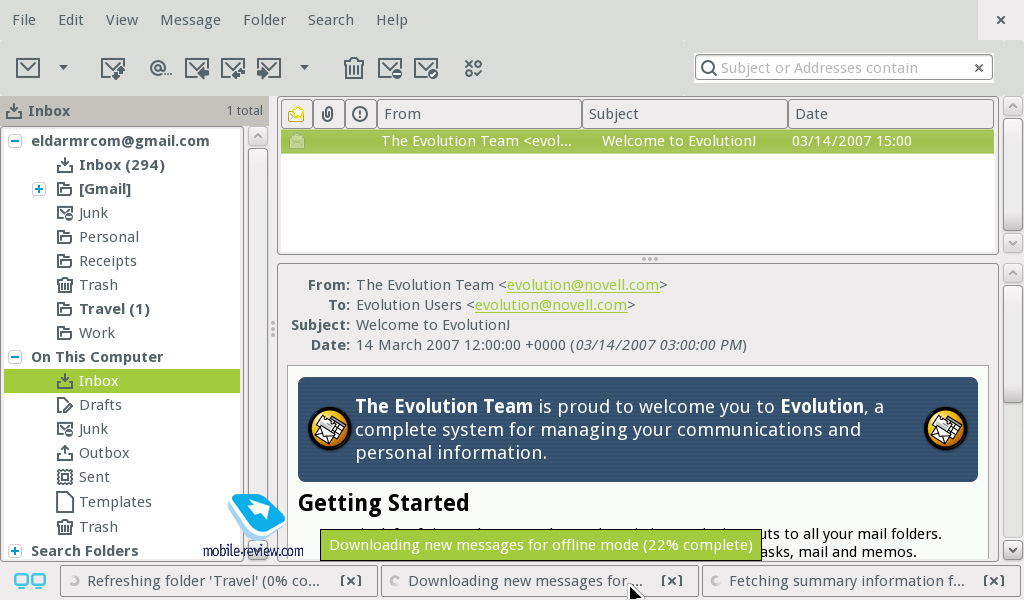
Task: Click evolution@novell.com link in To header
Action: 551,306
